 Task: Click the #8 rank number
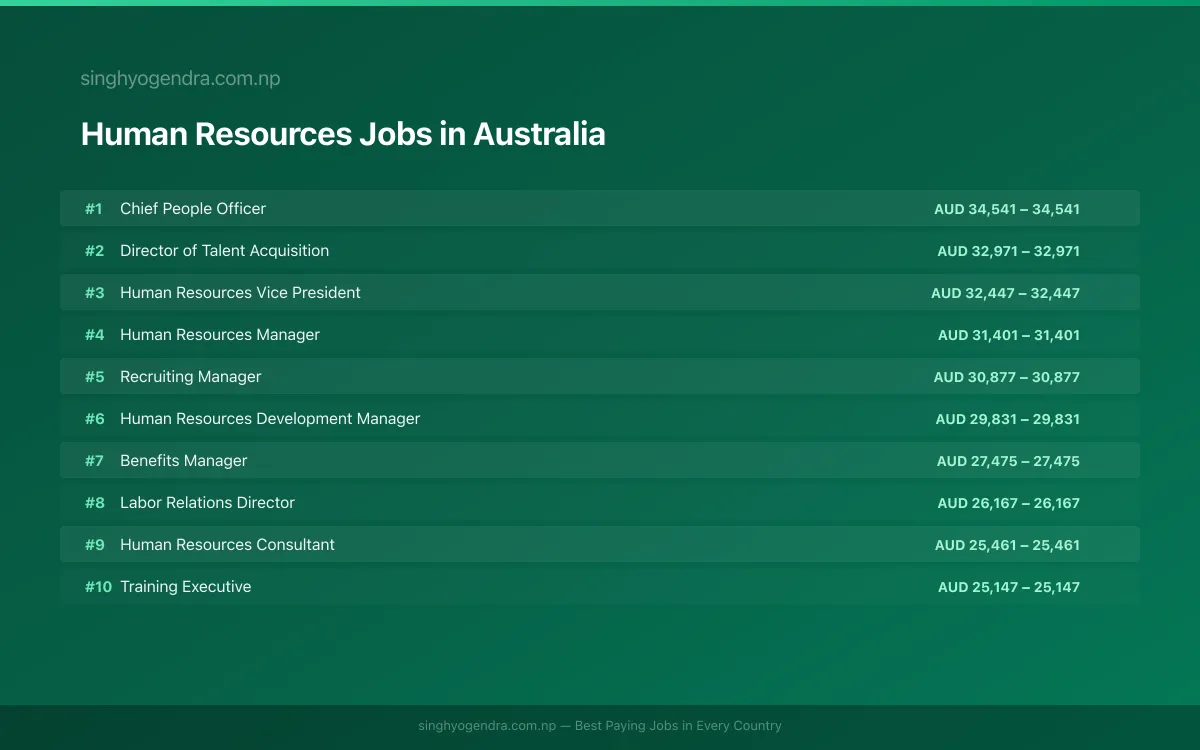[94, 503]
